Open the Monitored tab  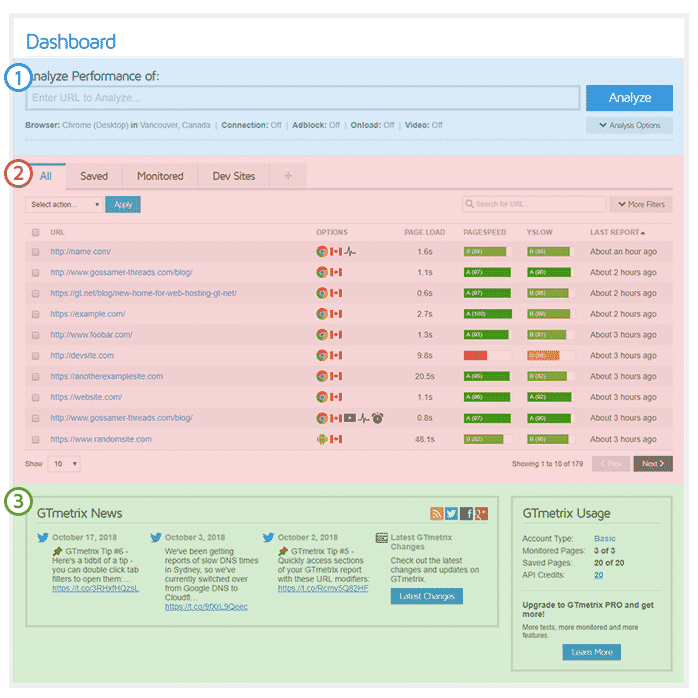click(x=160, y=176)
